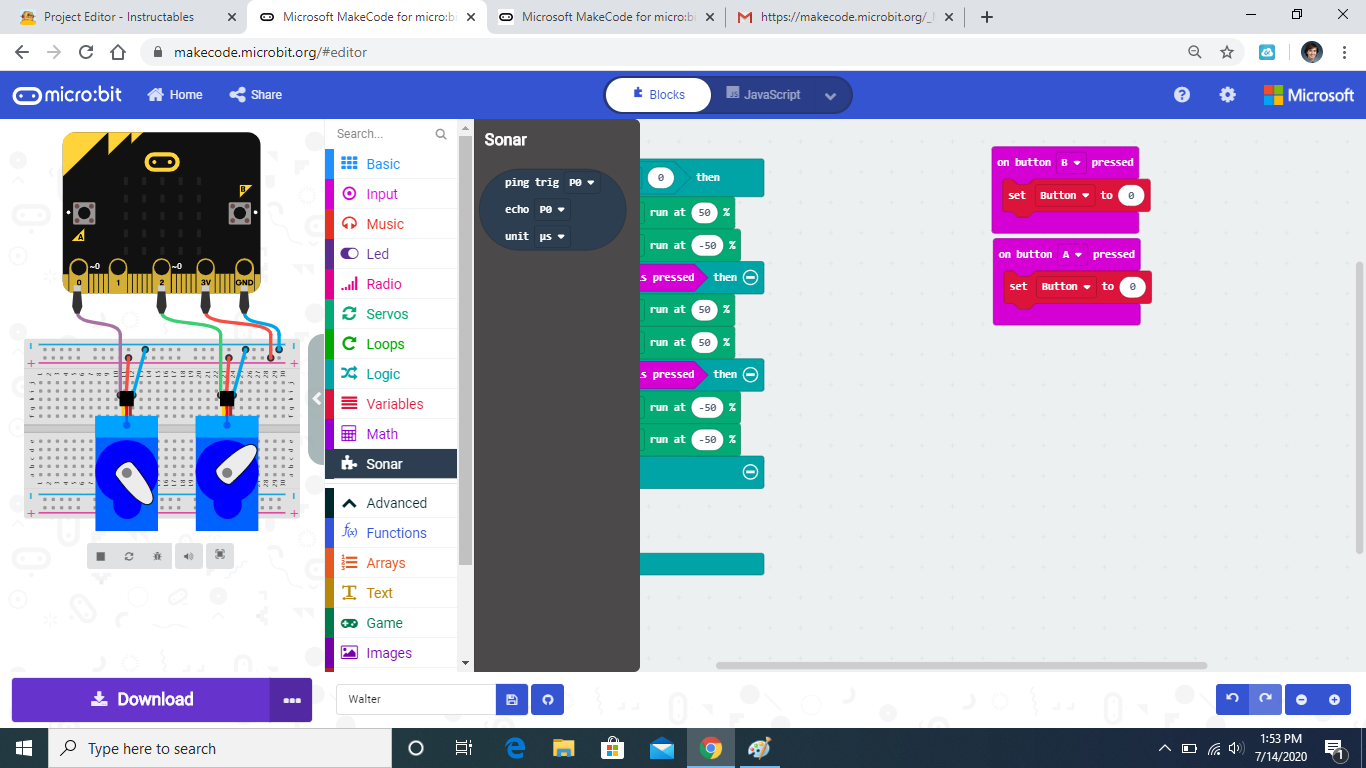Click the toolbox search magnifier icon
Image resolution: width=1366 pixels, height=768 pixels.
tap(441, 134)
